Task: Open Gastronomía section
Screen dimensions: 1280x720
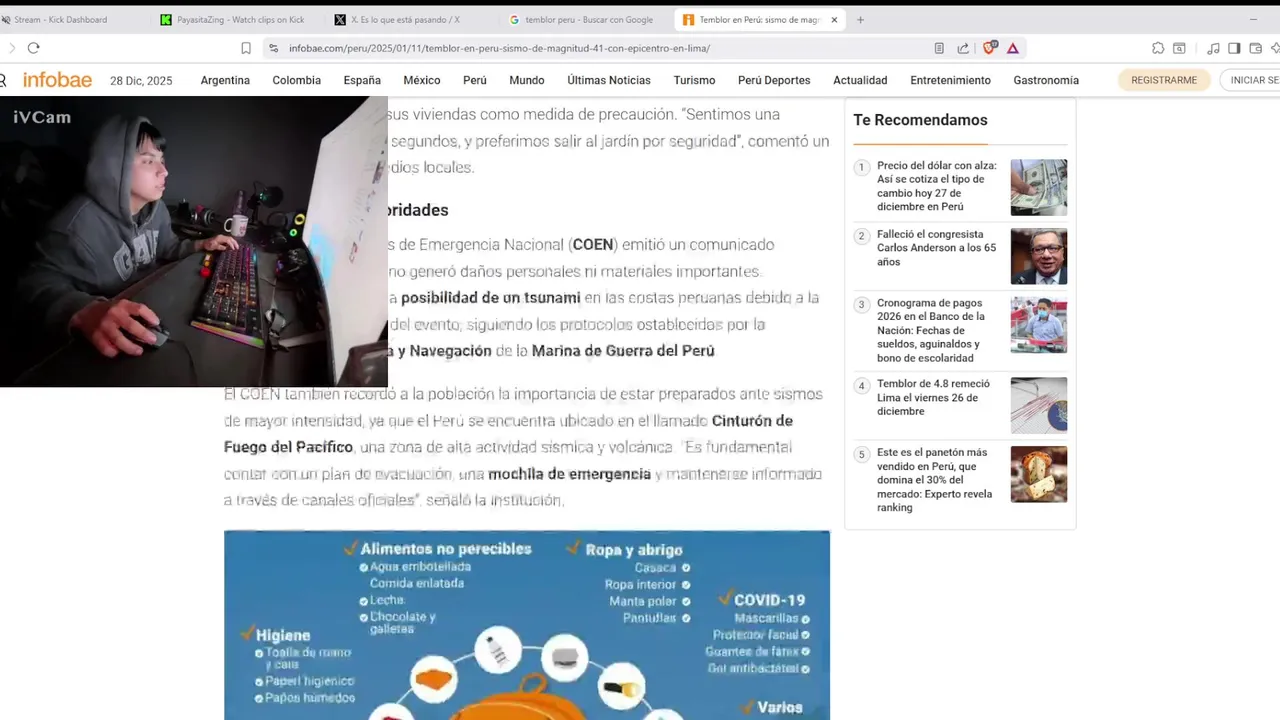Action: click(1046, 80)
